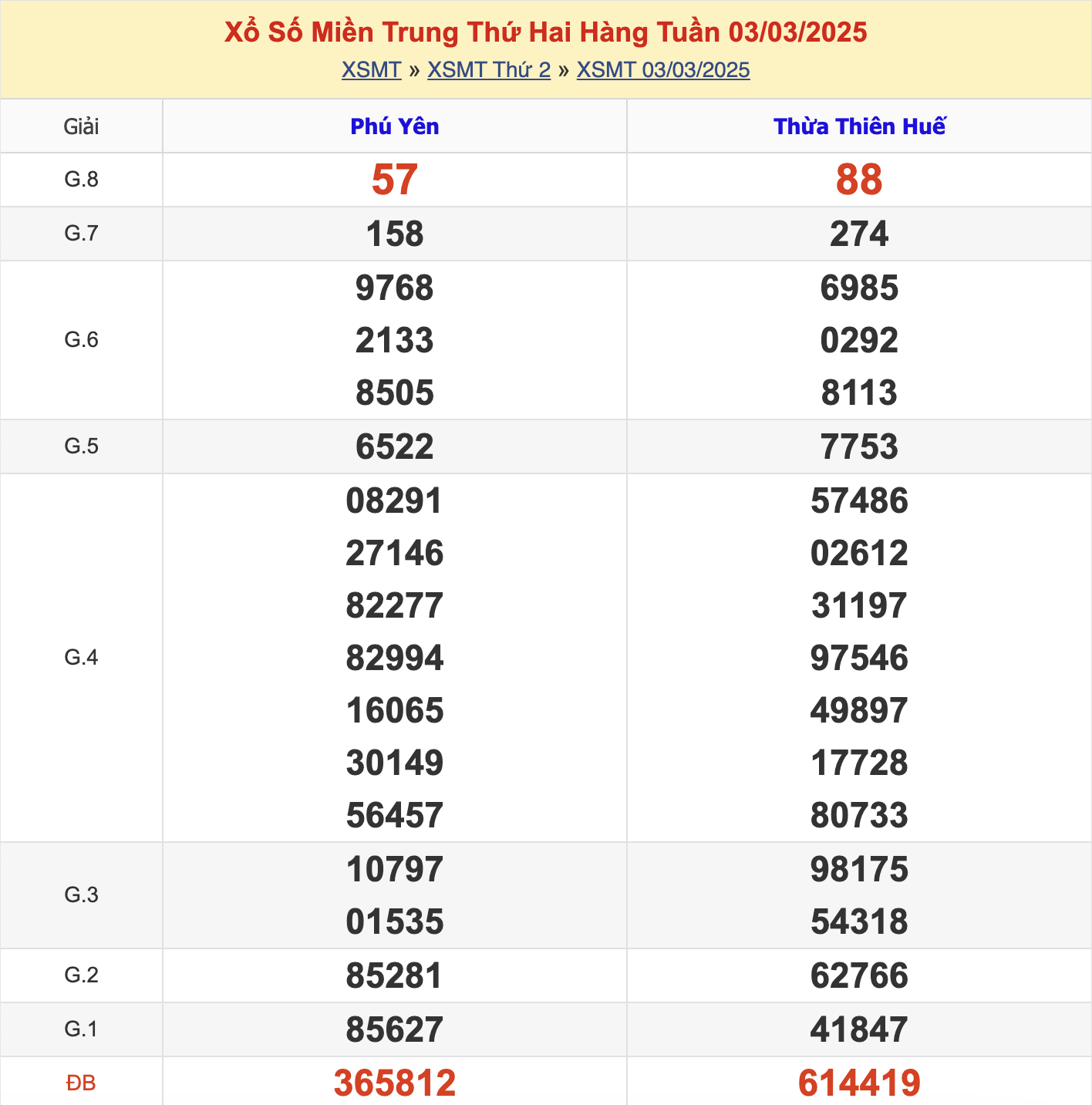
Task: Select Thừa Thiên Huế G.8 result 88
Action: point(859,180)
